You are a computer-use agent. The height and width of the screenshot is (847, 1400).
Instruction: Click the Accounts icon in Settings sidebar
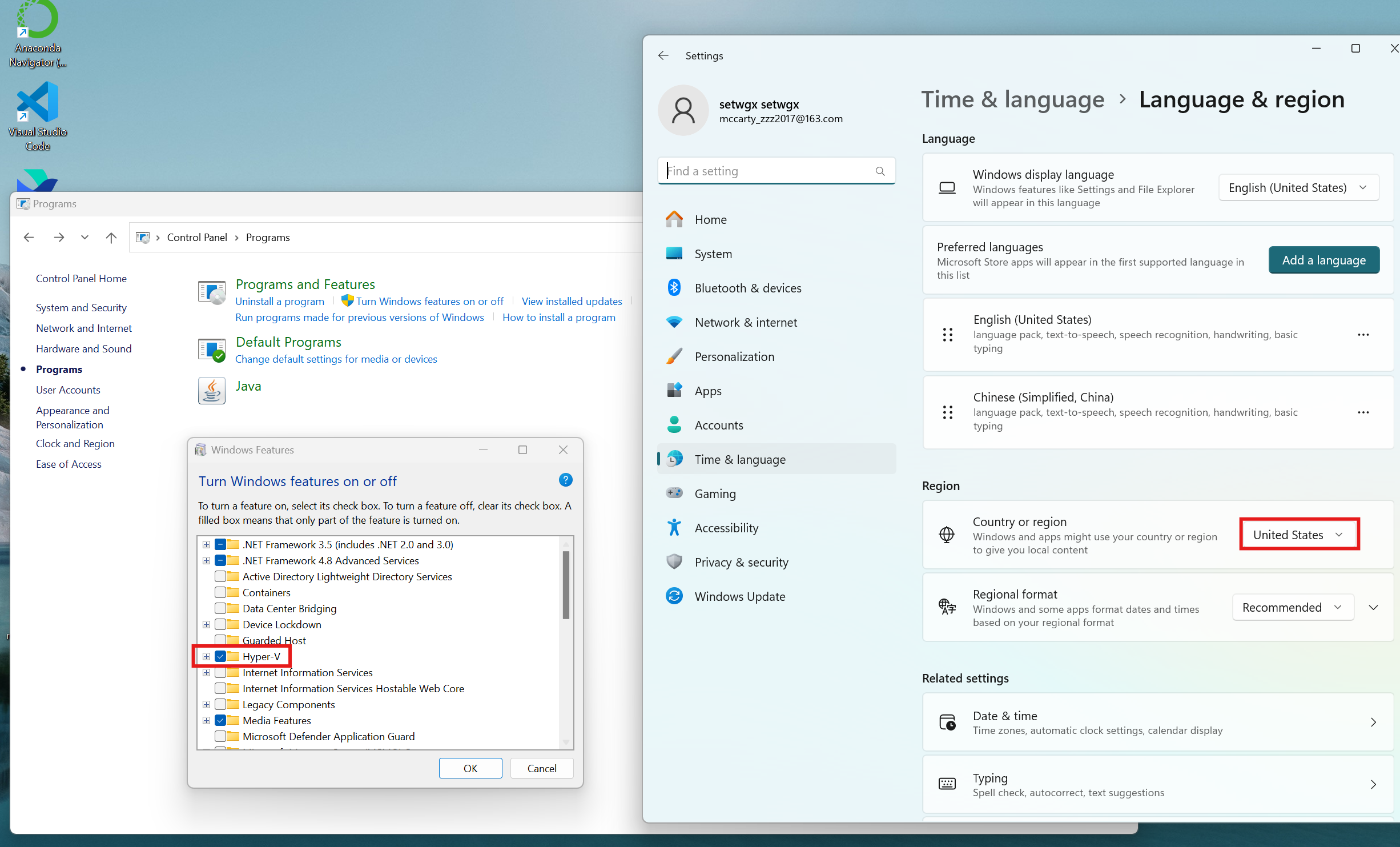pyautogui.click(x=674, y=425)
